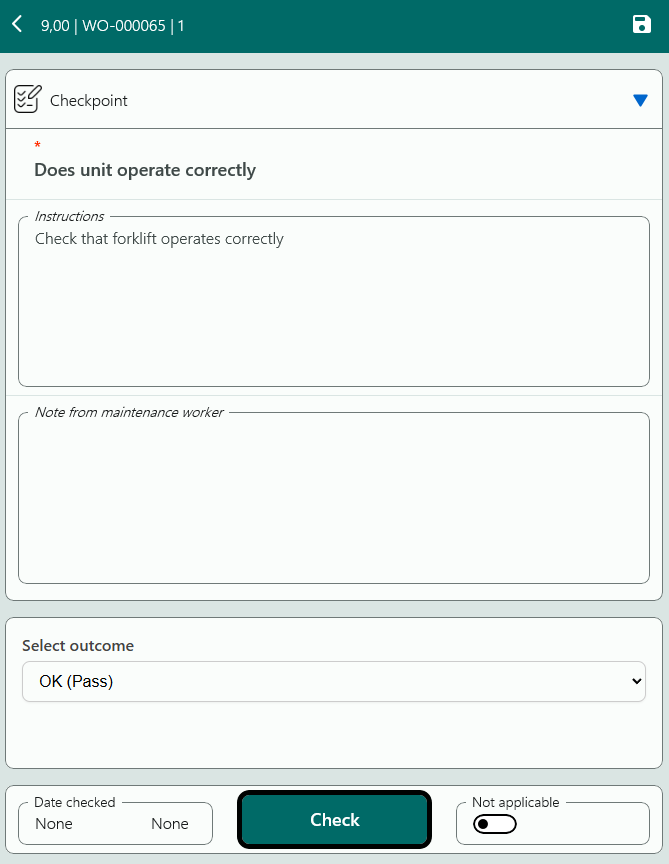The height and width of the screenshot is (864, 669).
Task: Click the Not applicable label text
Action: [515, 802]
